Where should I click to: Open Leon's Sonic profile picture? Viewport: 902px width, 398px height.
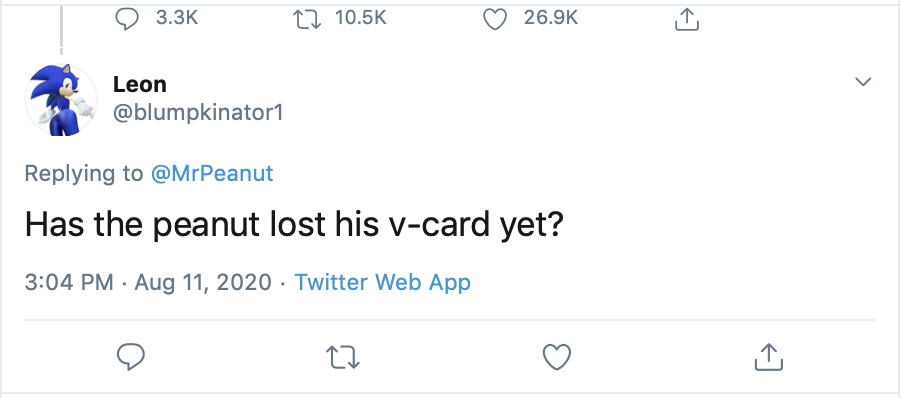pyautogui.click(x=60, y=100)
